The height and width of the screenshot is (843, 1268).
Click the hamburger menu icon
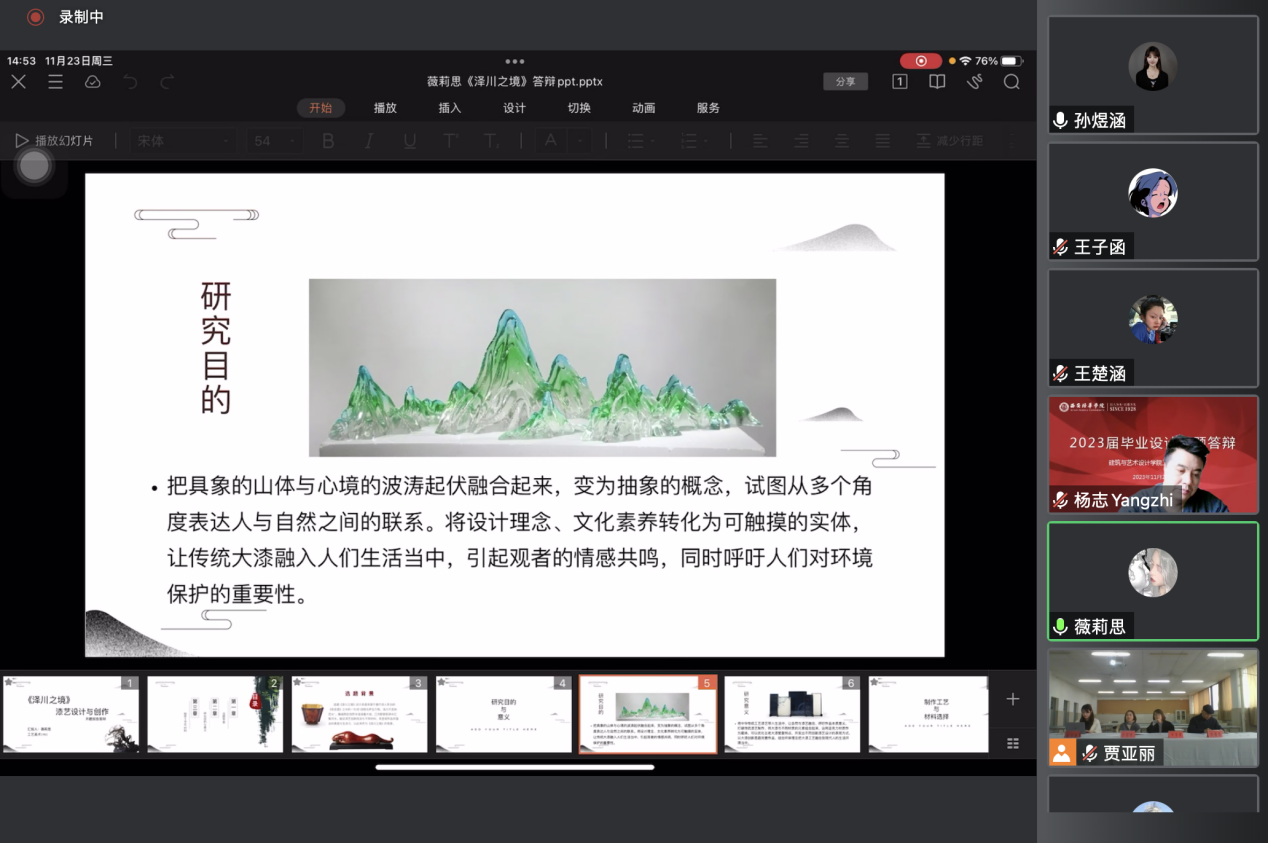[x=55, y=82]
